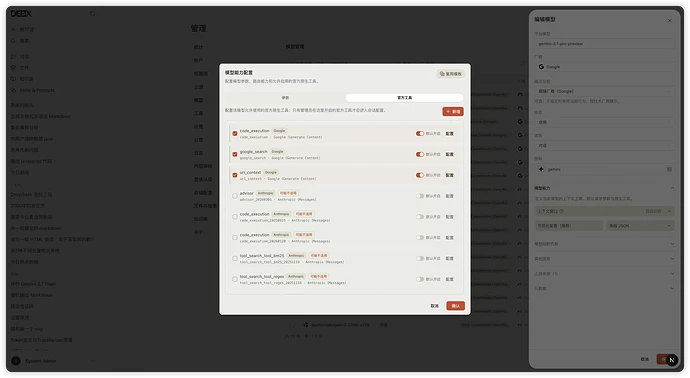Open the type dropdown below the status field
The height and width of the screenshot is (378, 690).
pyautogui.click(x=604, y=145)
